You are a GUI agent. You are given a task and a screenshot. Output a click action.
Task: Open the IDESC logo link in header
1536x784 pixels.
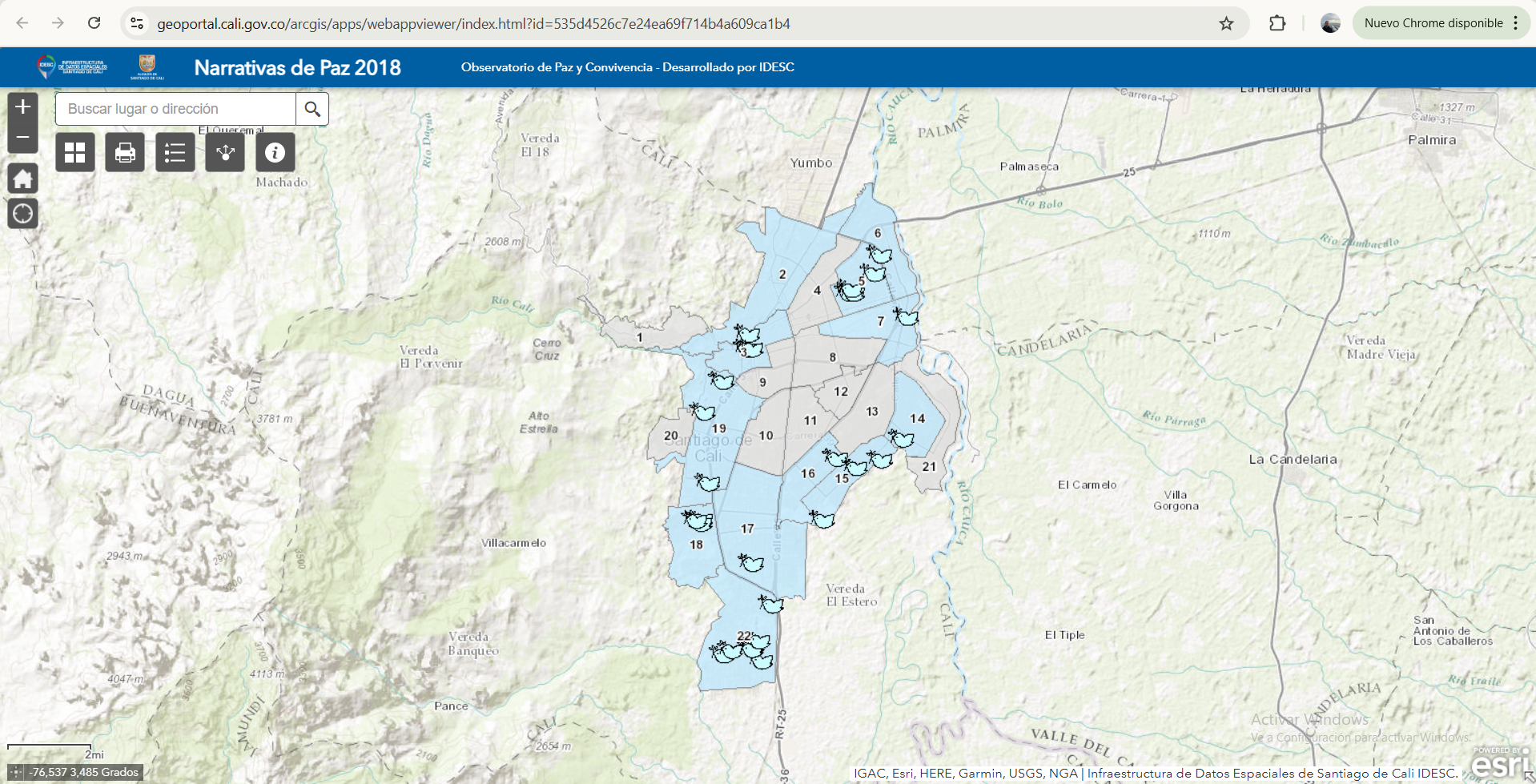72,67
